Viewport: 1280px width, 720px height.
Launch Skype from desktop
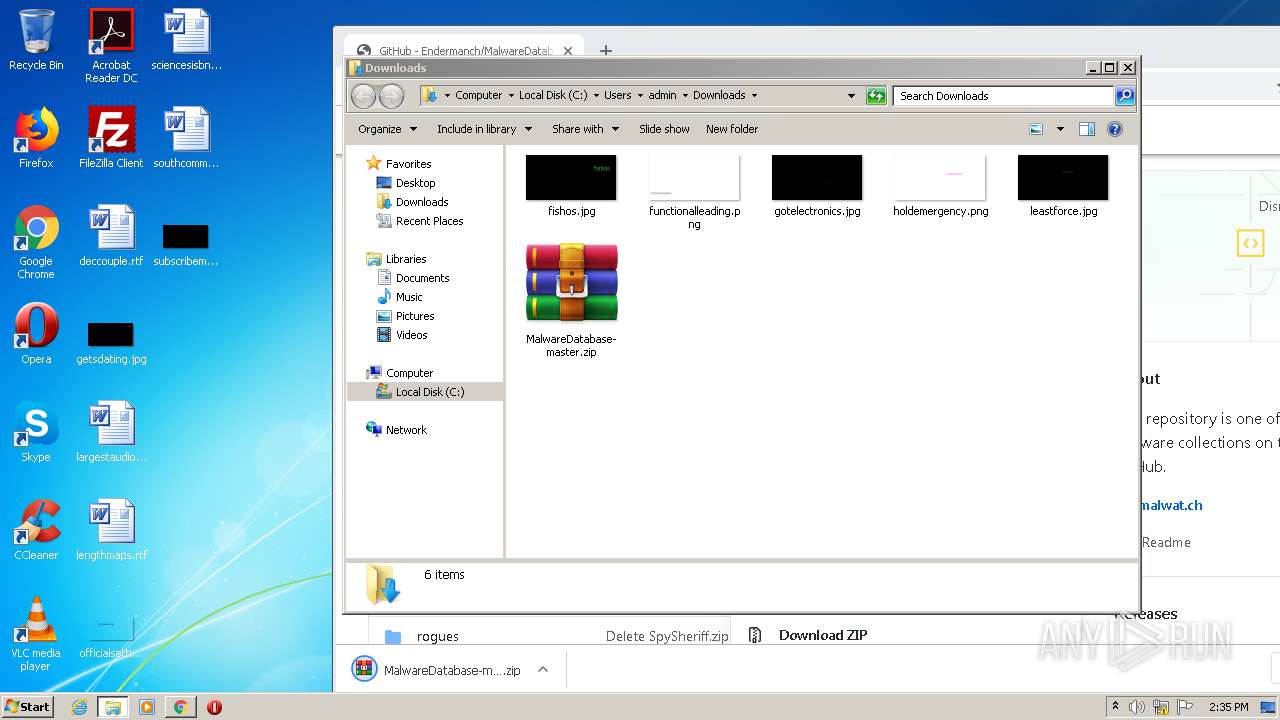pos(36,432)
